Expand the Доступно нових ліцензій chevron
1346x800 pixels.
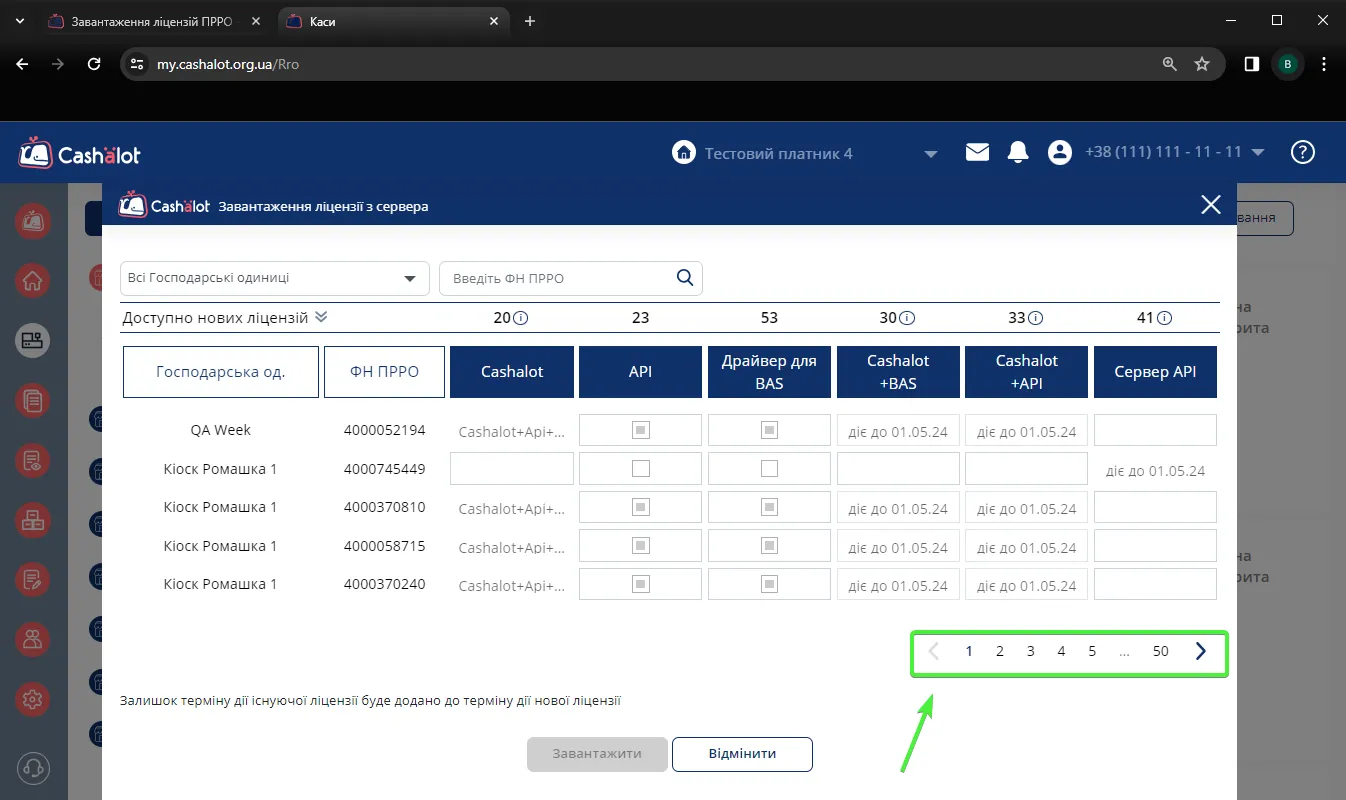coord(321,317)
